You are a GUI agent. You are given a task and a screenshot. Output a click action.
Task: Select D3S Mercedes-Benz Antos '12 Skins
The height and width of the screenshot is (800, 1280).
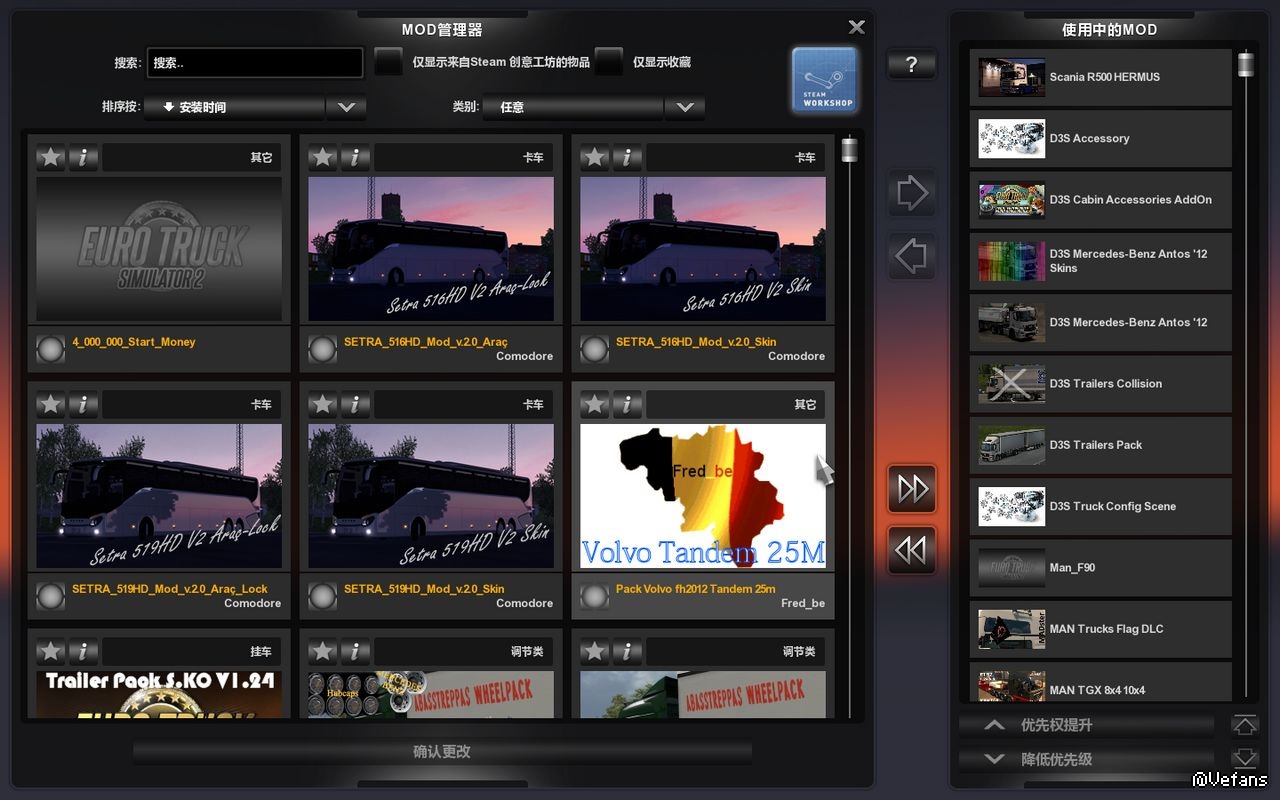[1101, 261]
